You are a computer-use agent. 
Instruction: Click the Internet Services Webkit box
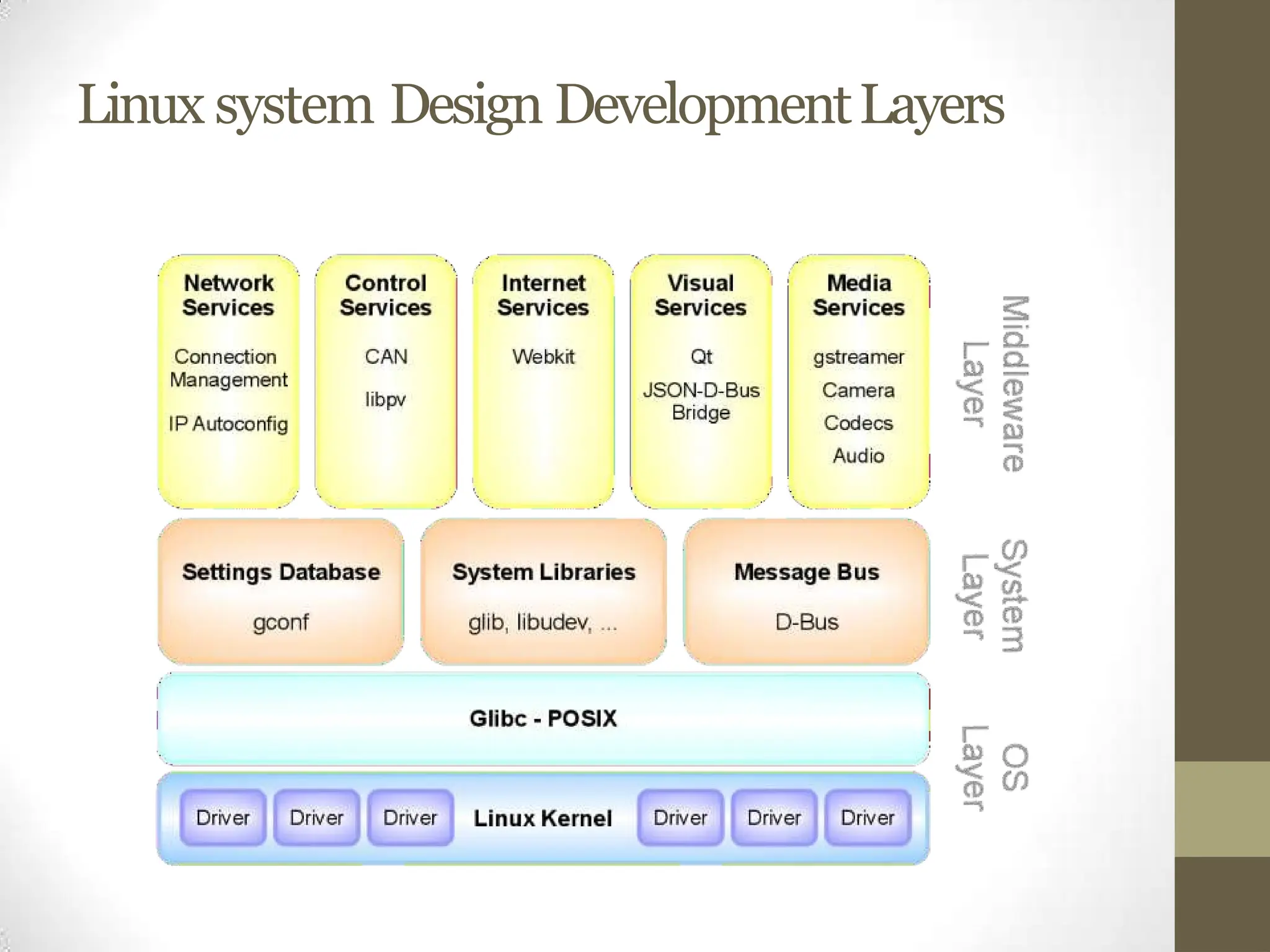[x=543, y=382]
